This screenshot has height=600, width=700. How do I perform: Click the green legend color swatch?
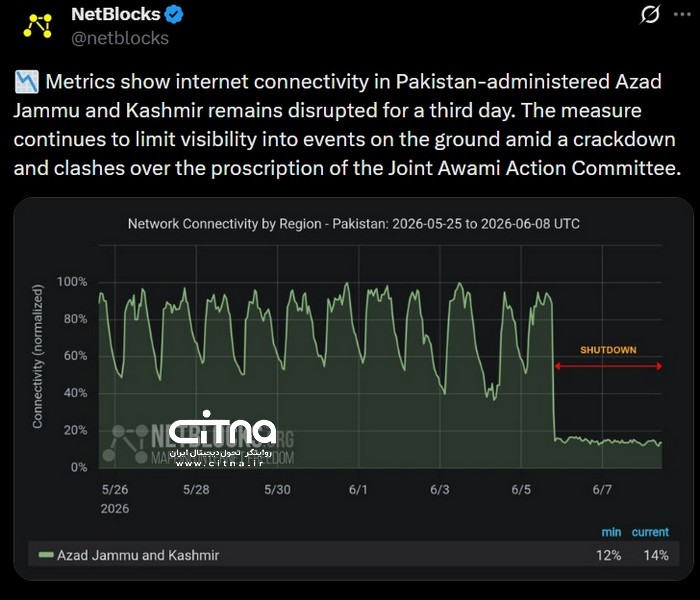46,555
